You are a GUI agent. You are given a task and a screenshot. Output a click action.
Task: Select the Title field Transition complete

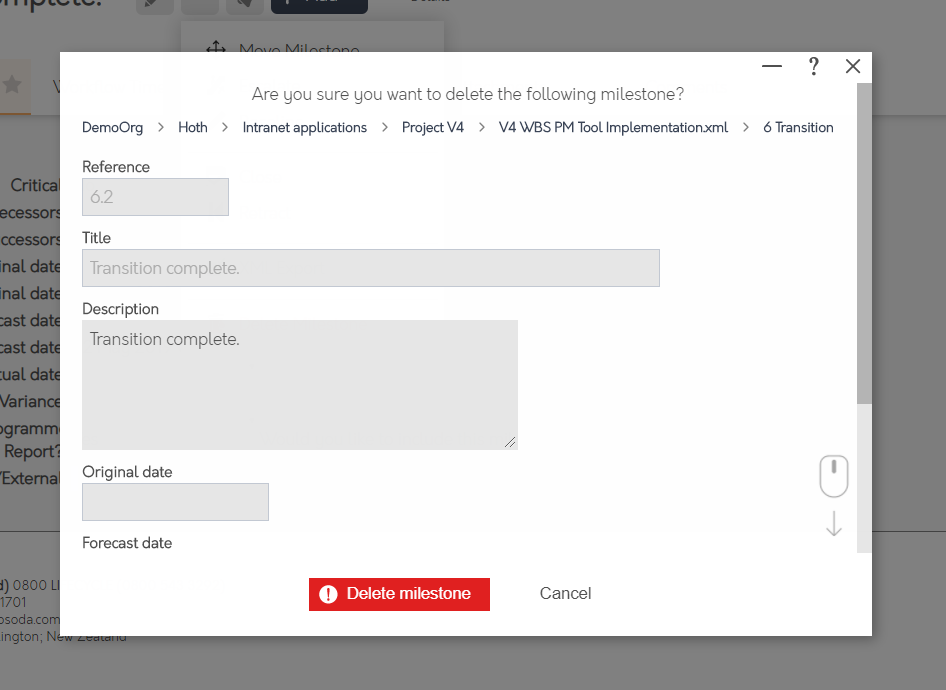click(370, 268)
